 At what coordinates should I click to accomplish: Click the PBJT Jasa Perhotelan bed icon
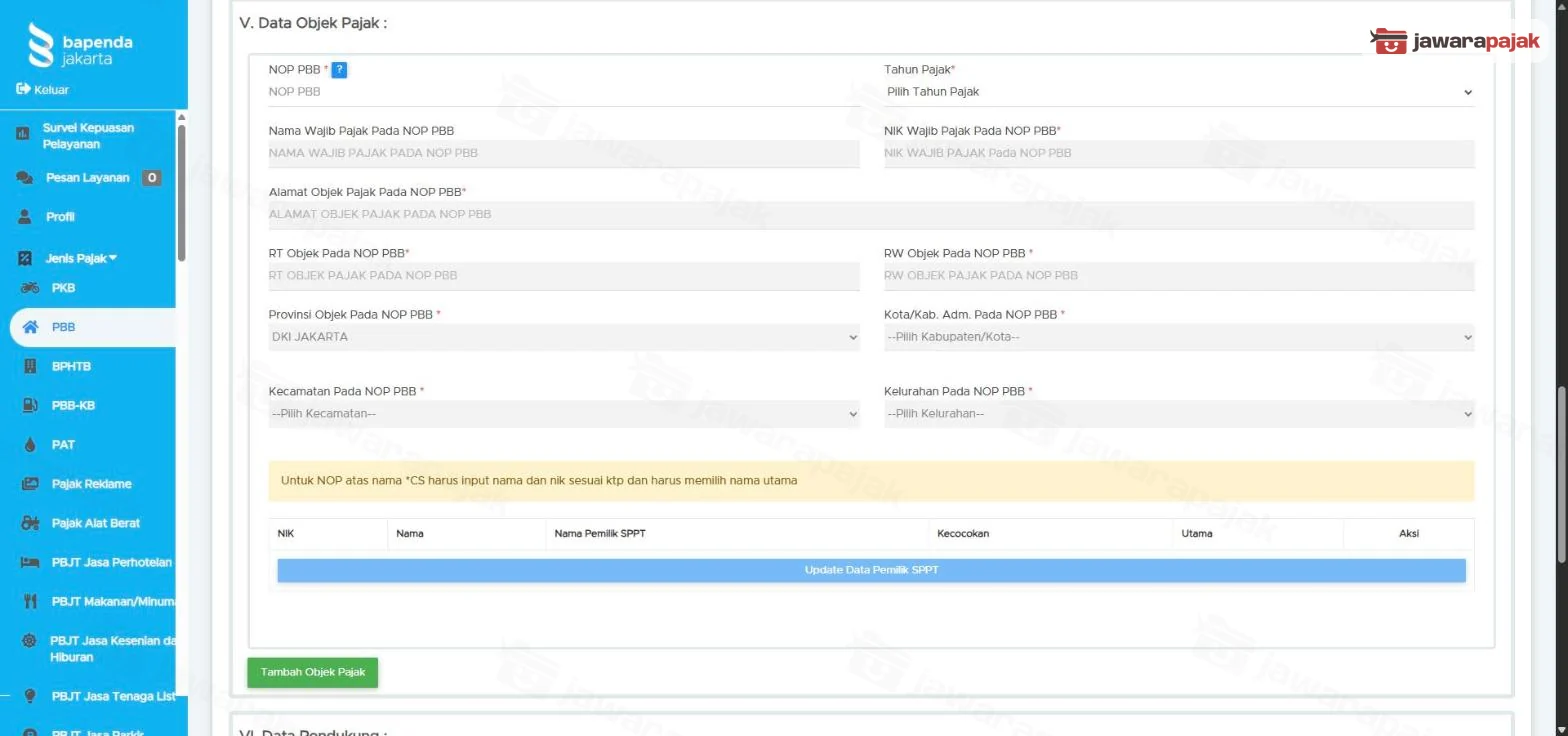pos(30,562)
